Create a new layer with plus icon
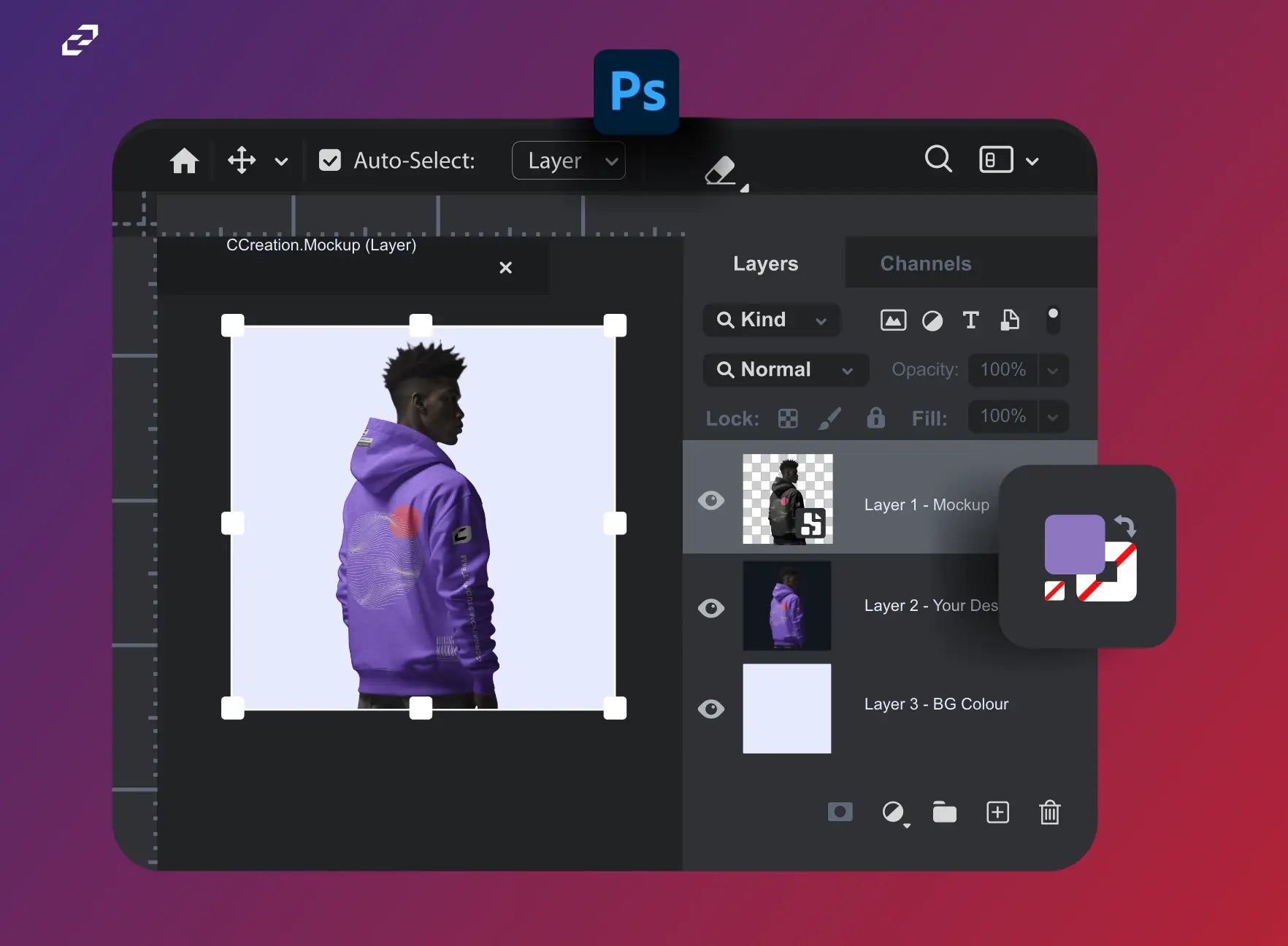Screen dimensions: 1288x946 [997, 812]
